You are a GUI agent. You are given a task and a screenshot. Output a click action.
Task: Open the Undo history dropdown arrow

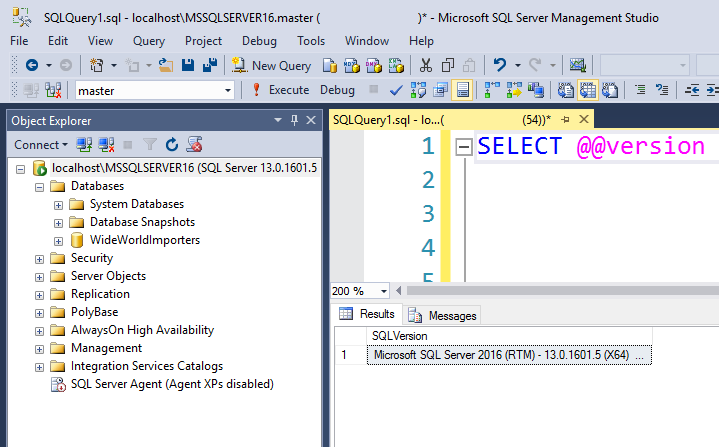[518, 66]
